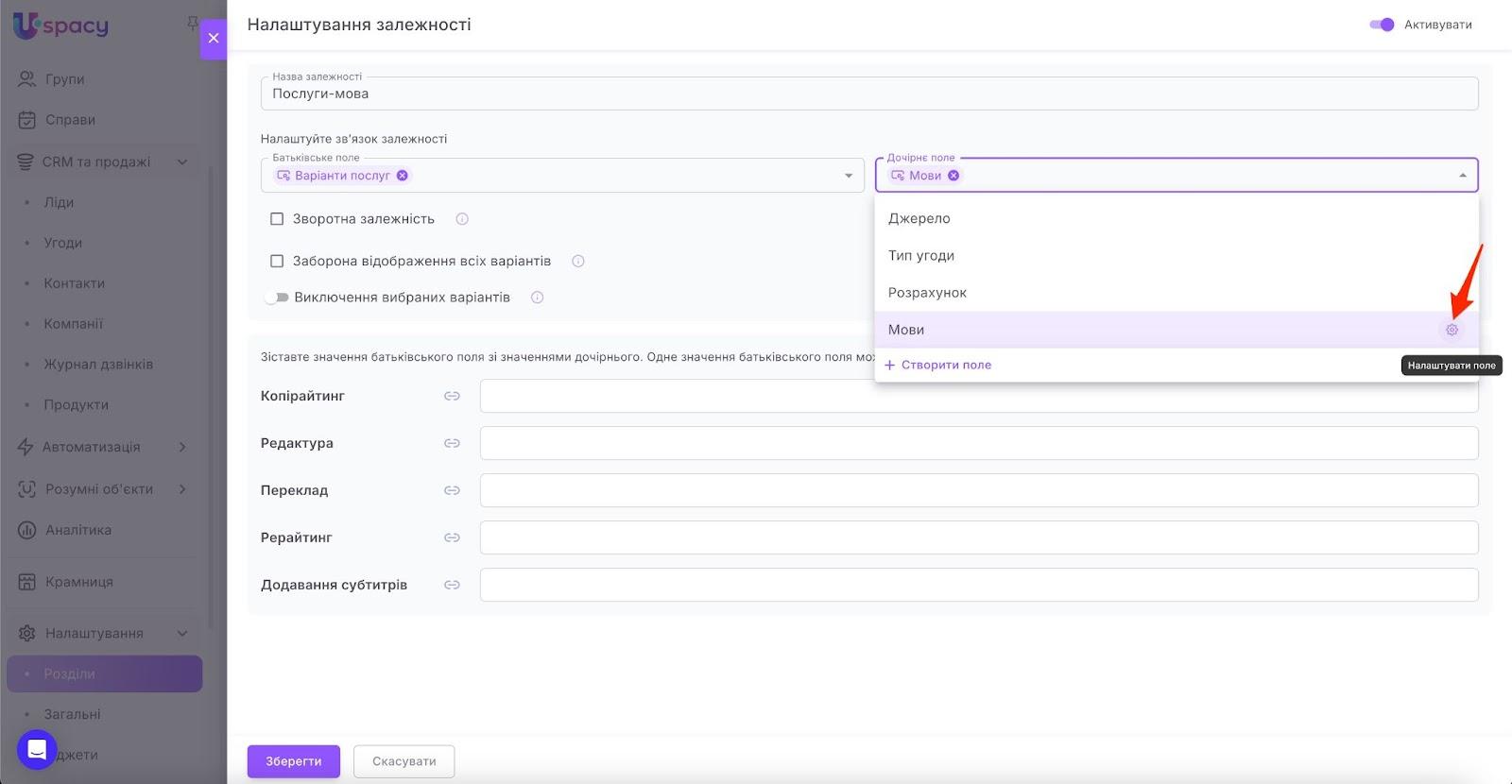Click link icon beside Переклад row
The width and height of the screenshot is (1512, 784).
452,490
